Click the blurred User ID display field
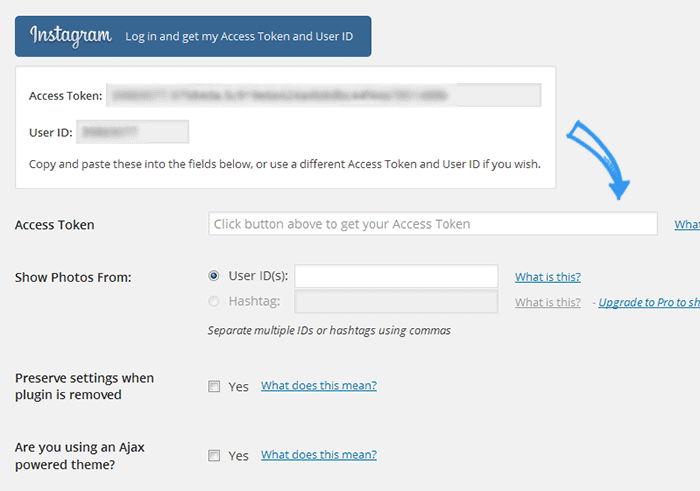 point(133,132)
